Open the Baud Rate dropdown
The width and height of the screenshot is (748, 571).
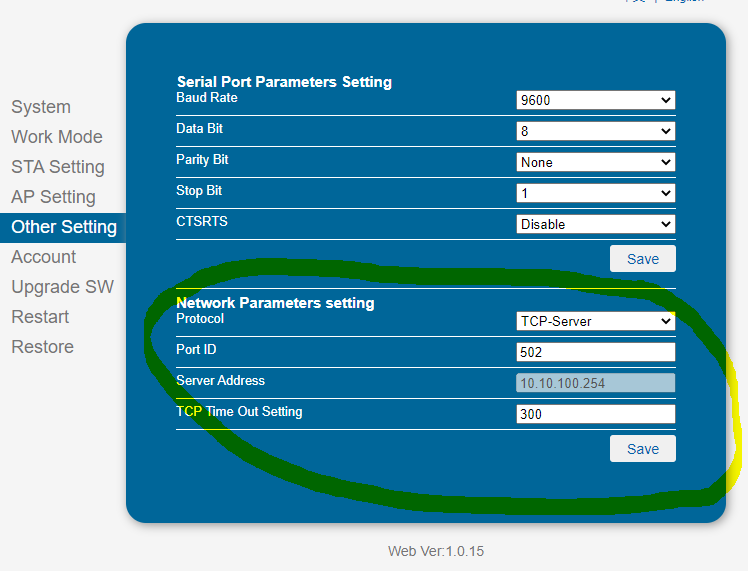[595, 100]
